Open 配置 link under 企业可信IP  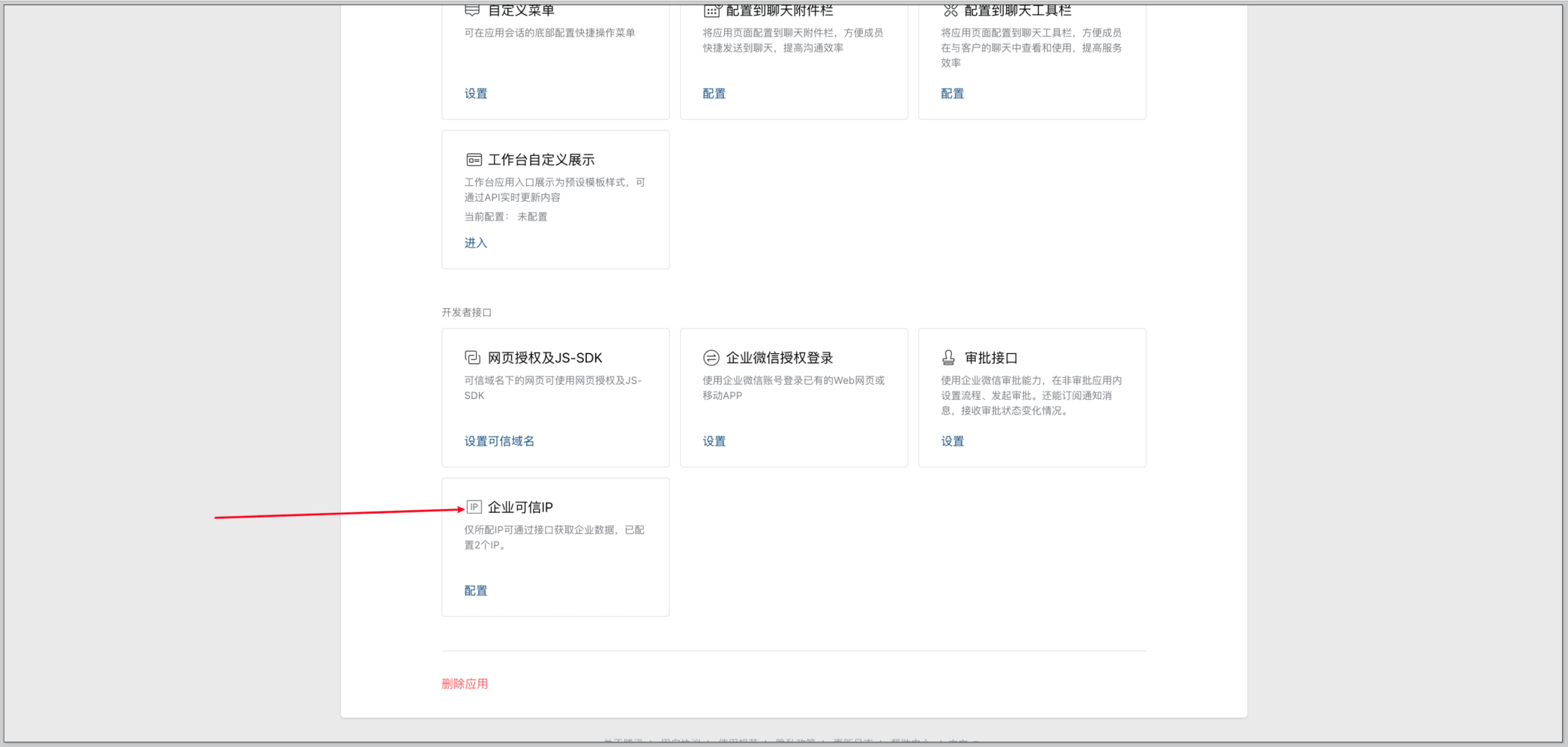[475, 591]
